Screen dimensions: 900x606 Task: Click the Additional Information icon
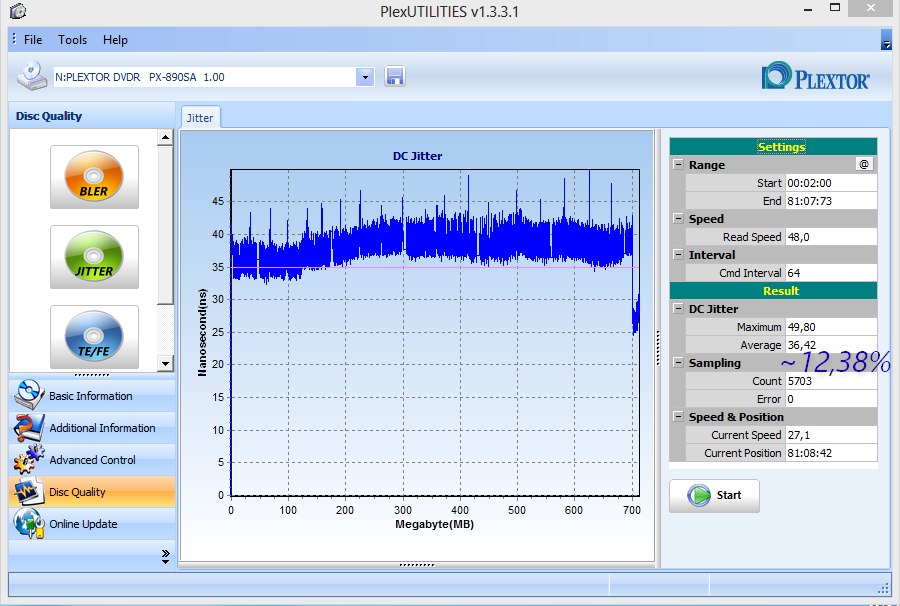pyautogui.click(x=29, y=428)
